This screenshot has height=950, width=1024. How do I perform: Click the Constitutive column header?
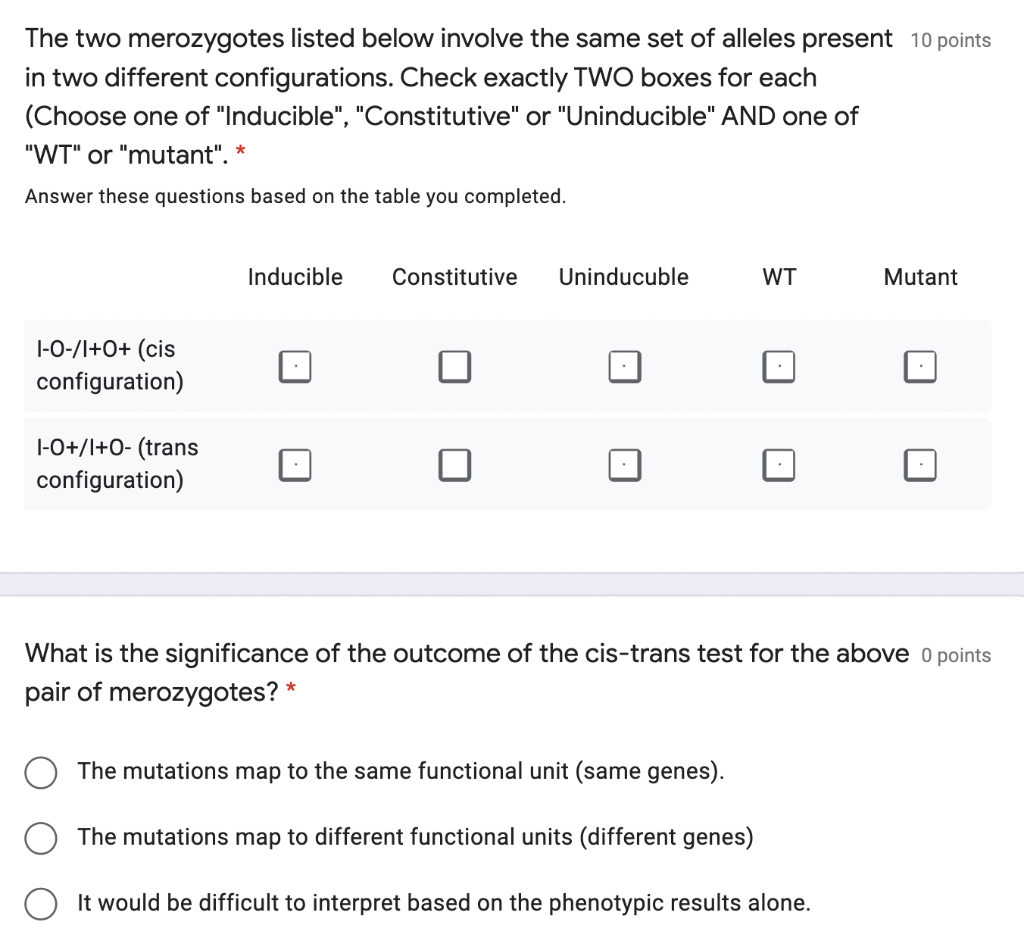(454, 277)
